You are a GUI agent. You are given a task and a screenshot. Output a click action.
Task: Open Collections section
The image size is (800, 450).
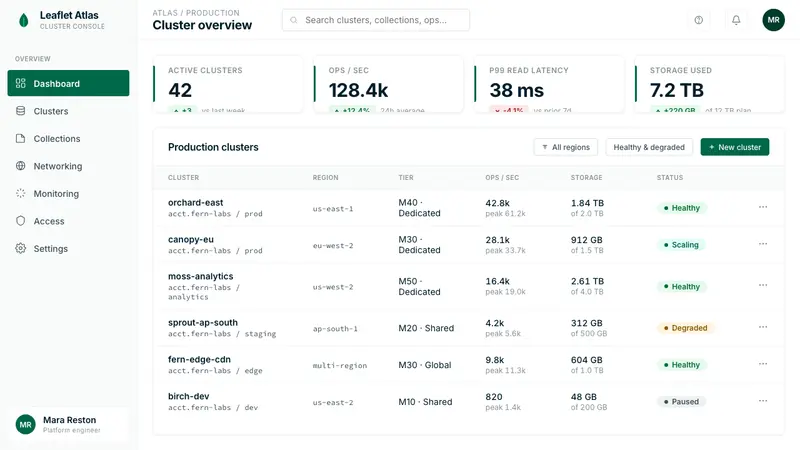pos(68,138)
